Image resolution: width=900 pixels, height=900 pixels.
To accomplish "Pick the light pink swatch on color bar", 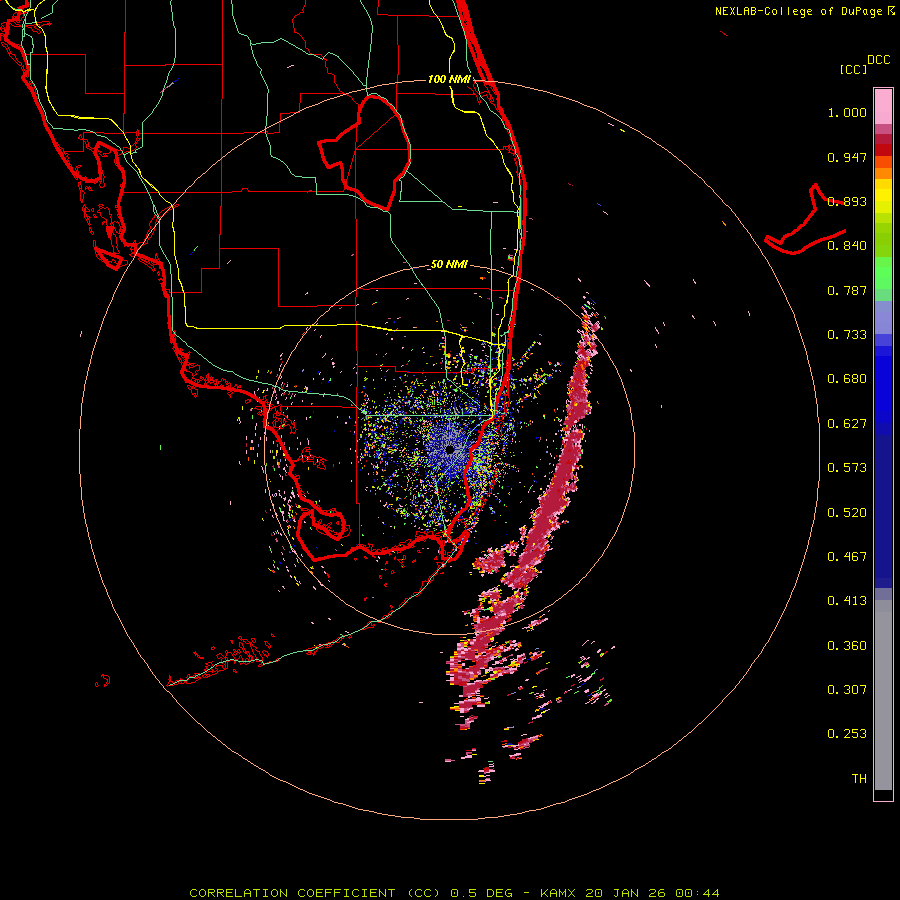I will [883, 107].
